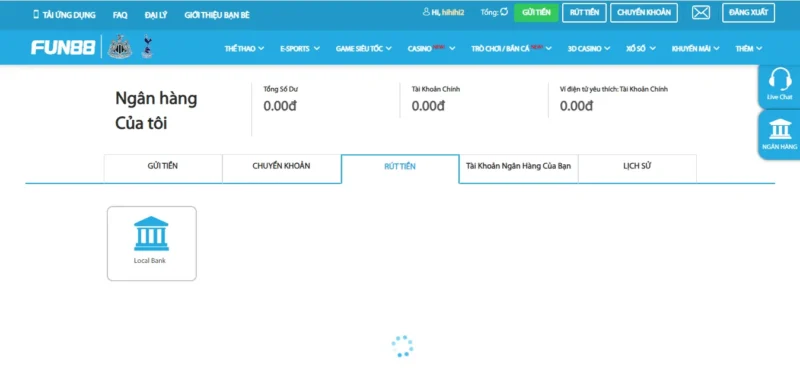Open the FAQ link
Viewport: 800px width, 381px height.
tap(120, 15)
